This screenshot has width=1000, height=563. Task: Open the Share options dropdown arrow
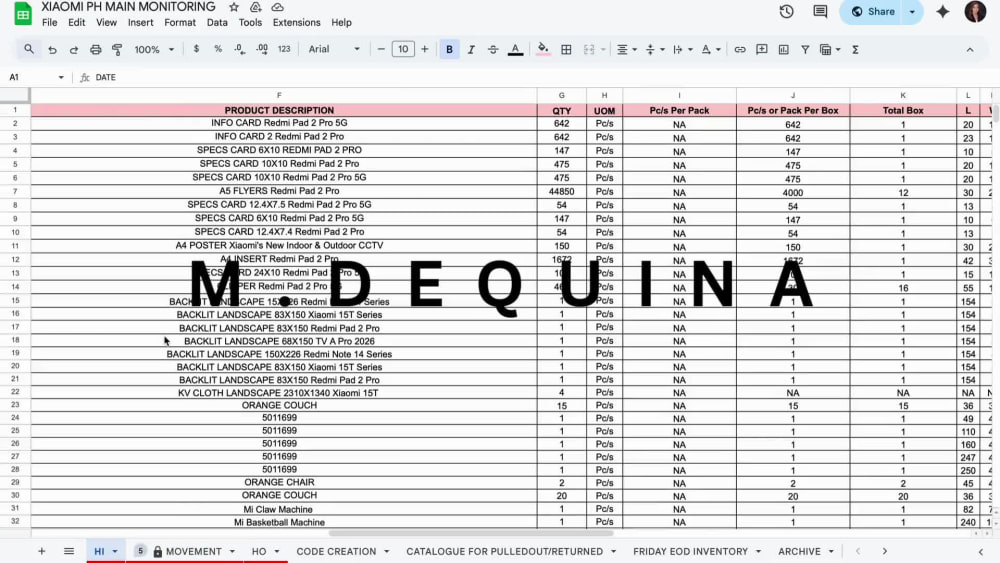[912, 11]
